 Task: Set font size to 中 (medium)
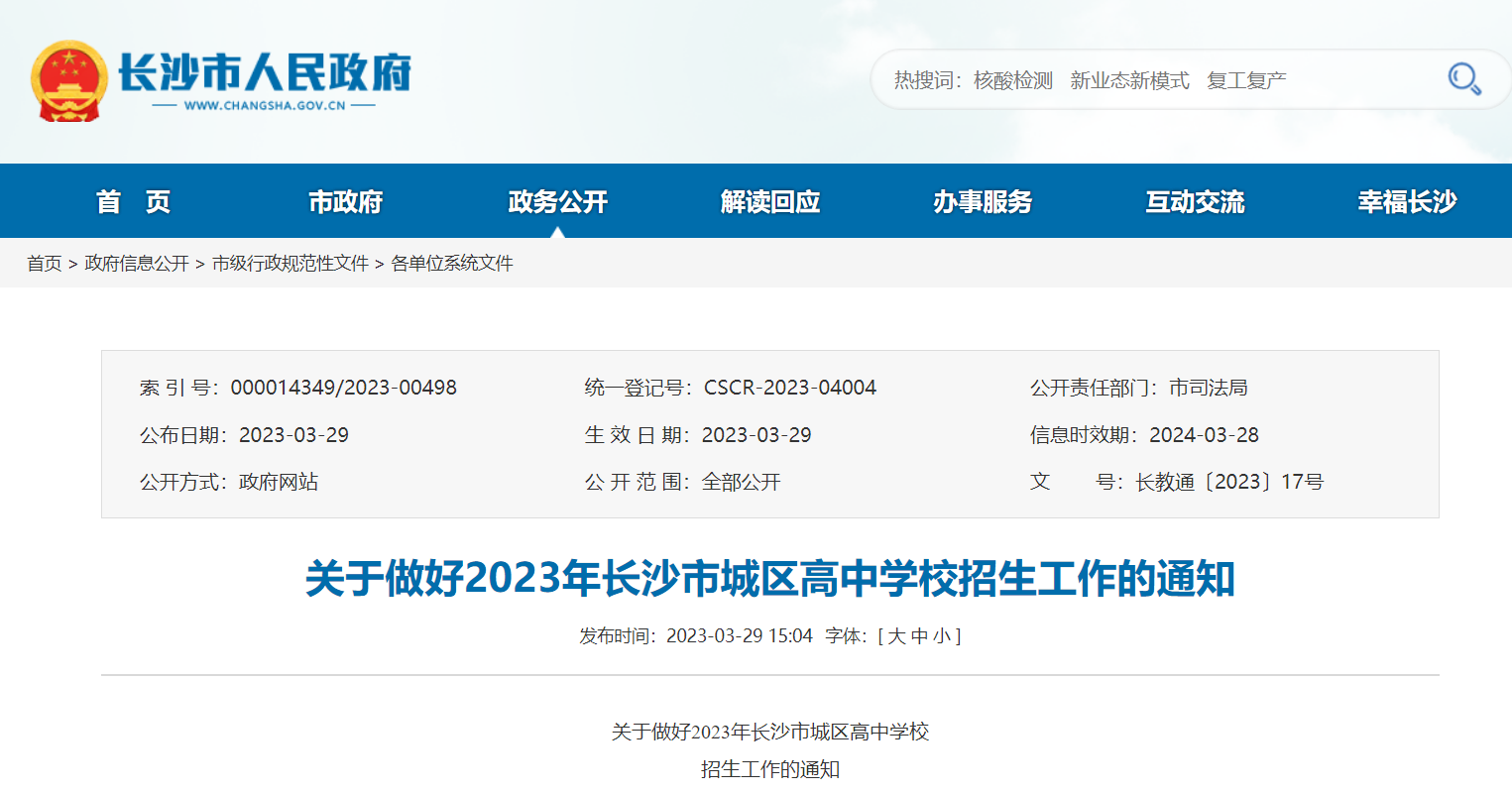click(x=919, y=636)
